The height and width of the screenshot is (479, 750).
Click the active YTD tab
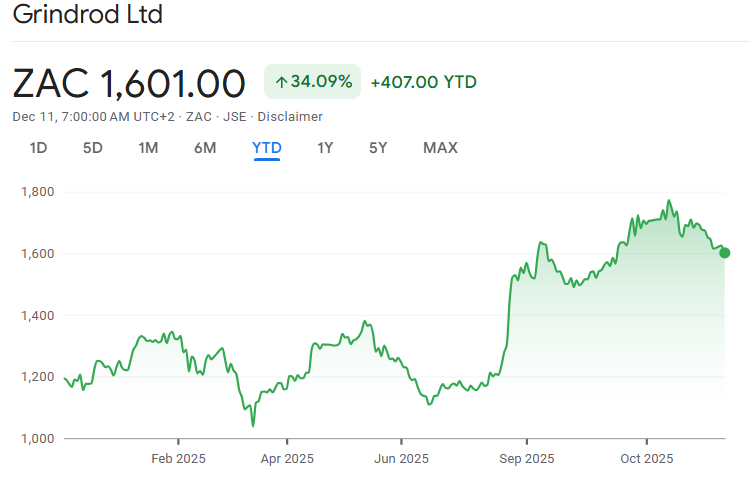click(x=267, y=148)
